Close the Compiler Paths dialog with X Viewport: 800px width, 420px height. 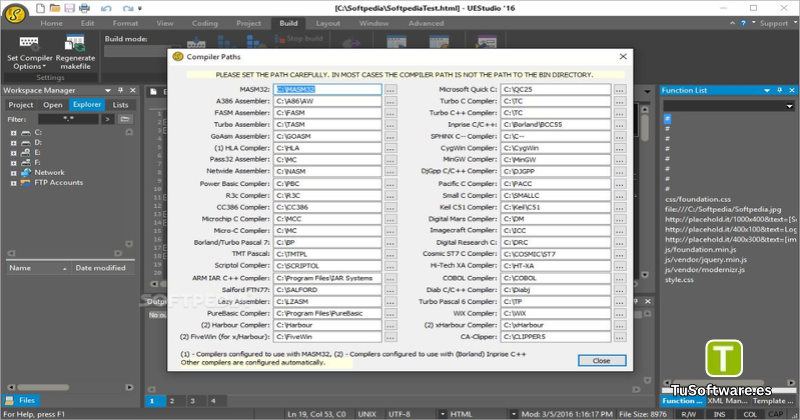[x=623, y=57]
